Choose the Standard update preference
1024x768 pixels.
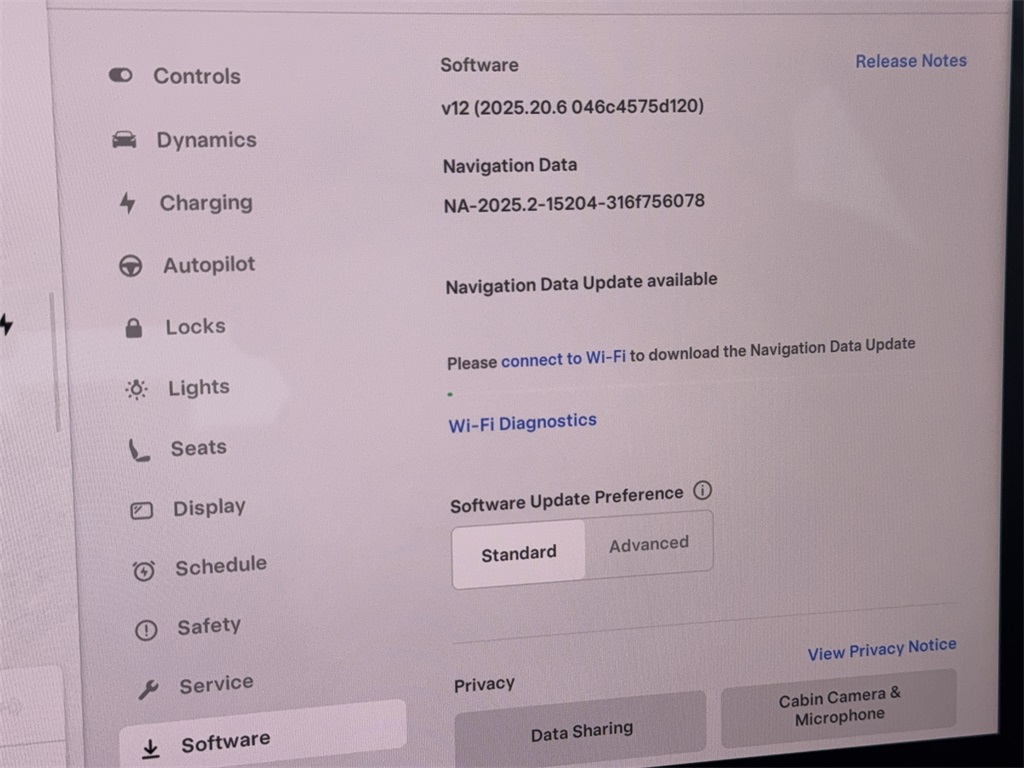pos(518,553)
